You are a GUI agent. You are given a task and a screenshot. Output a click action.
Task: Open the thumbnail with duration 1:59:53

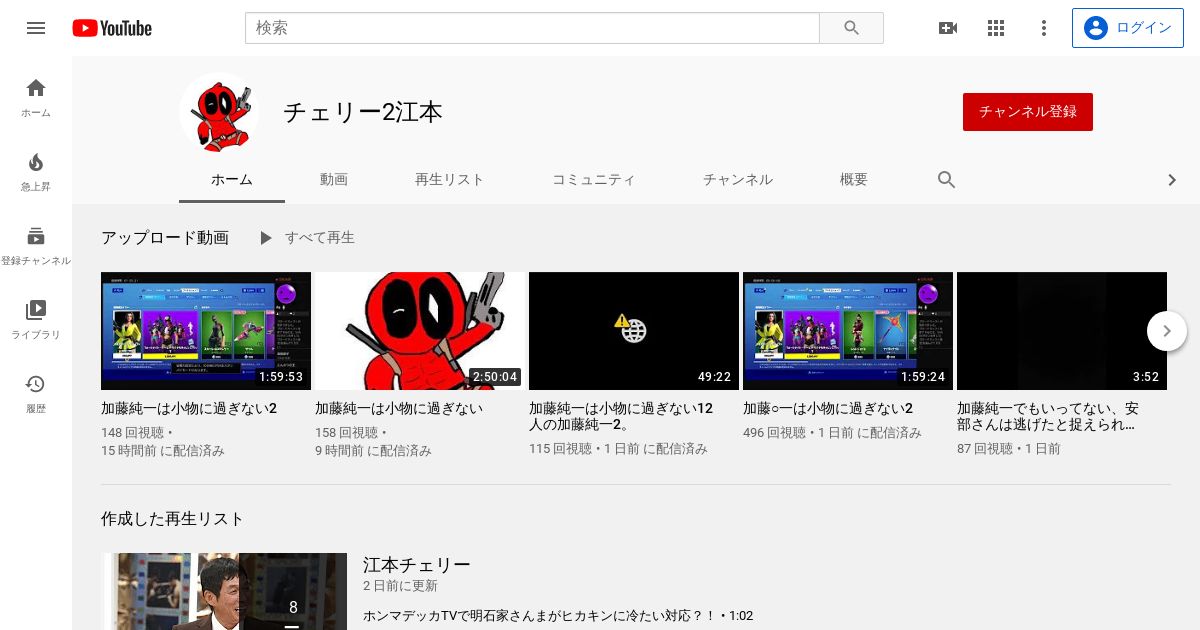point(206,331)
